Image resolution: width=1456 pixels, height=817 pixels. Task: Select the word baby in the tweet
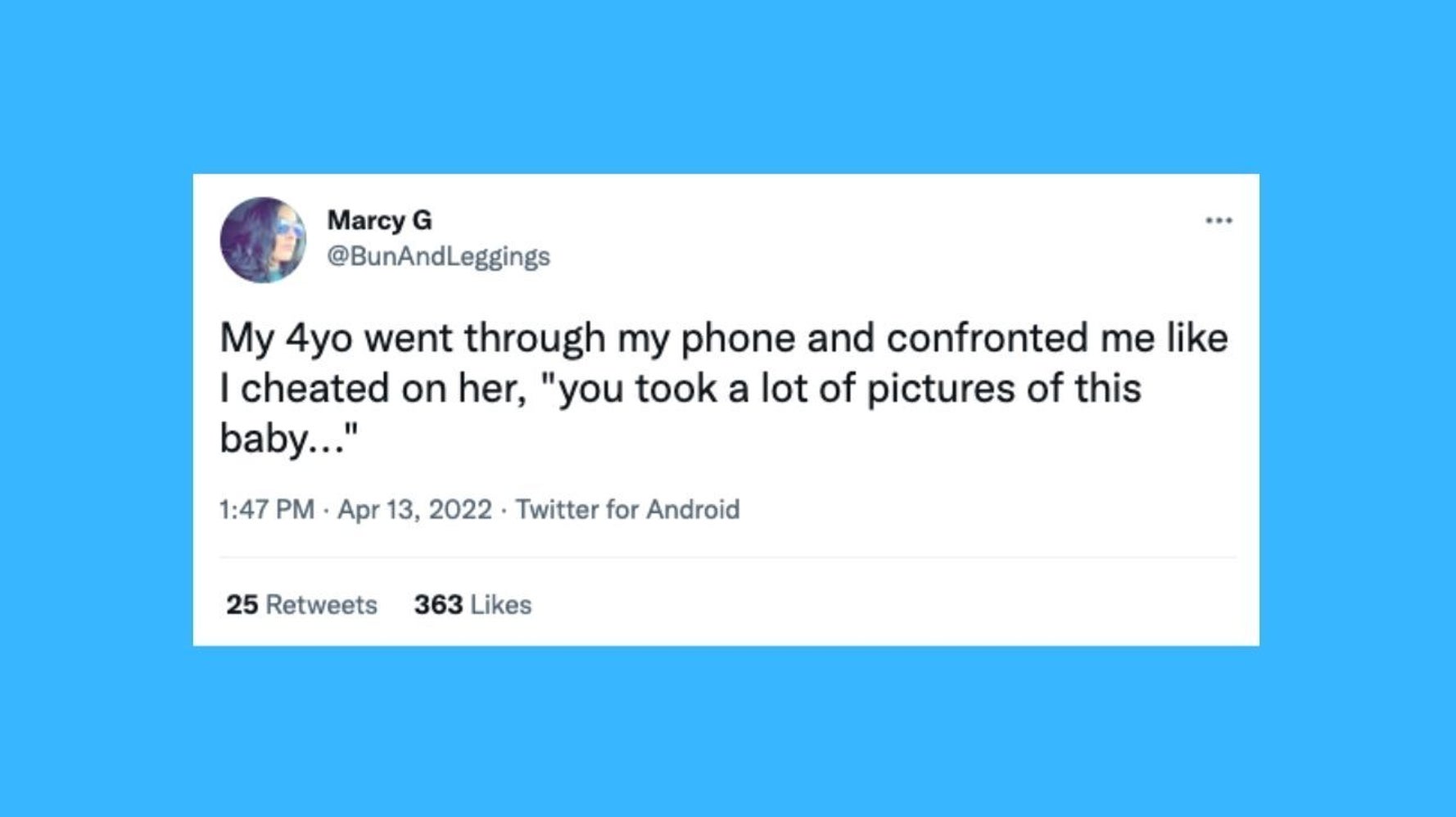click(x=264, y=440)
